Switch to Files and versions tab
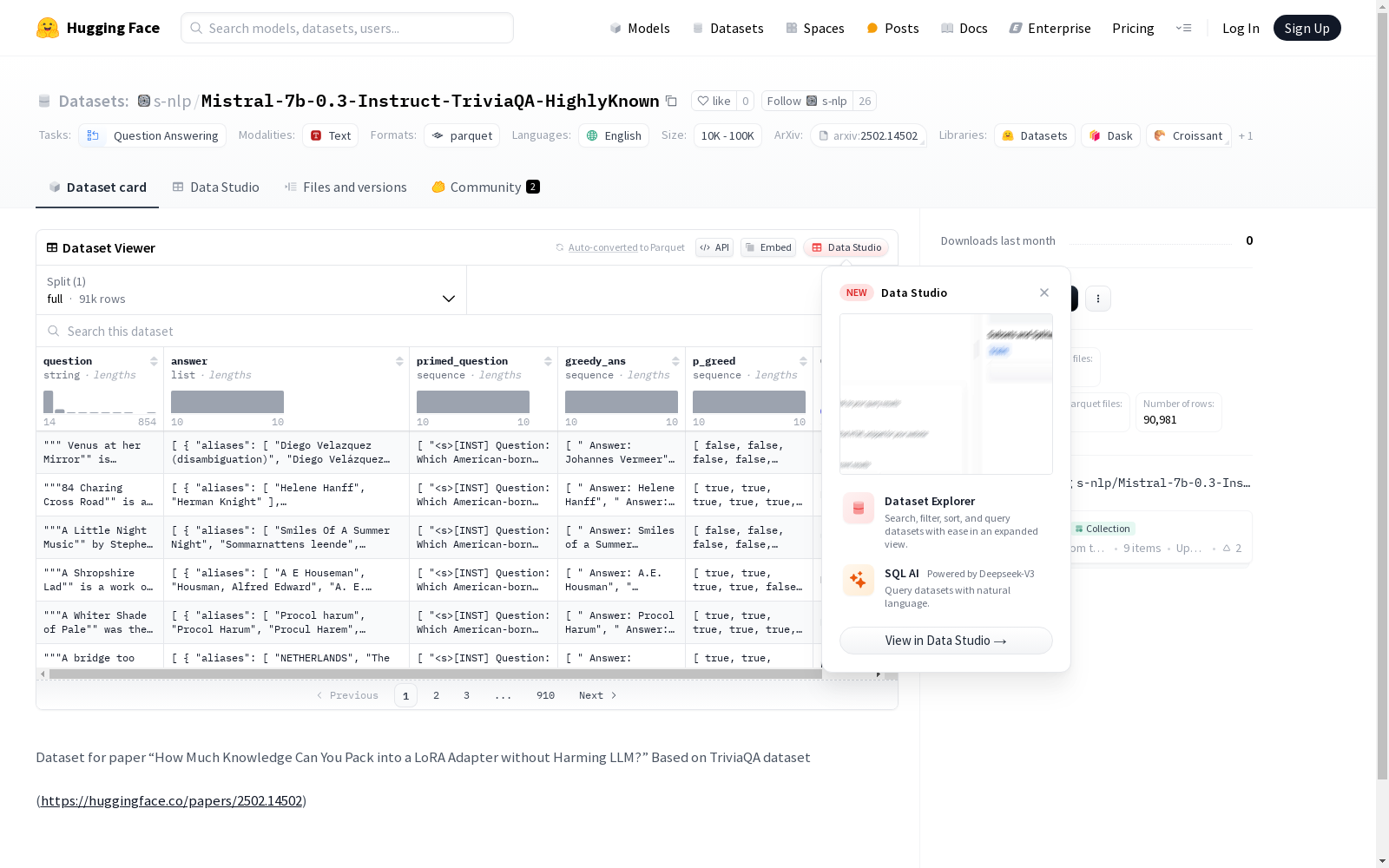The height and width of the screenshot is (868, 1389). 346,187
